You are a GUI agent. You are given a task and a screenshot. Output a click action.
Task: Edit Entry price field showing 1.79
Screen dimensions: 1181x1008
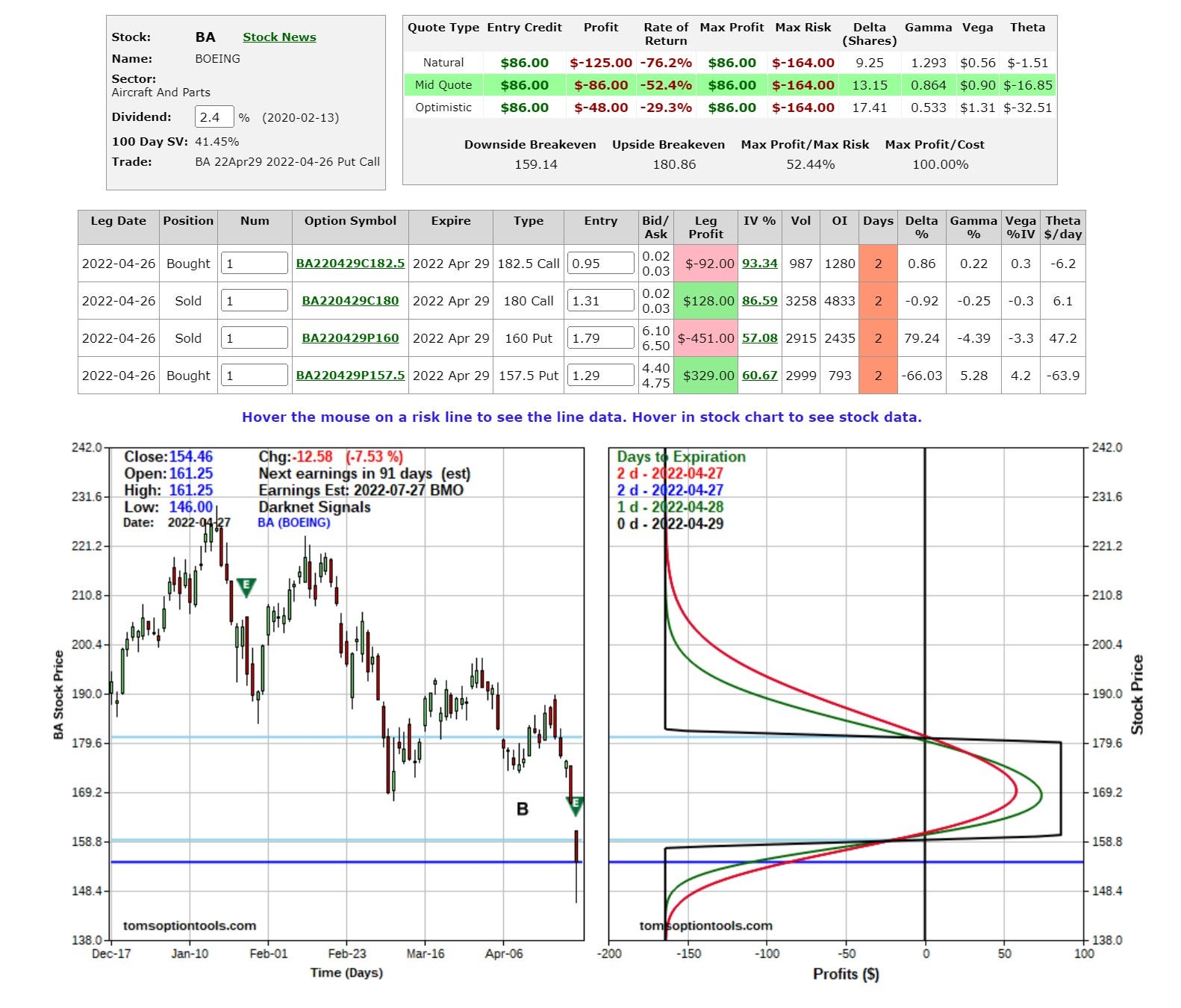click(x=601, y=337)
